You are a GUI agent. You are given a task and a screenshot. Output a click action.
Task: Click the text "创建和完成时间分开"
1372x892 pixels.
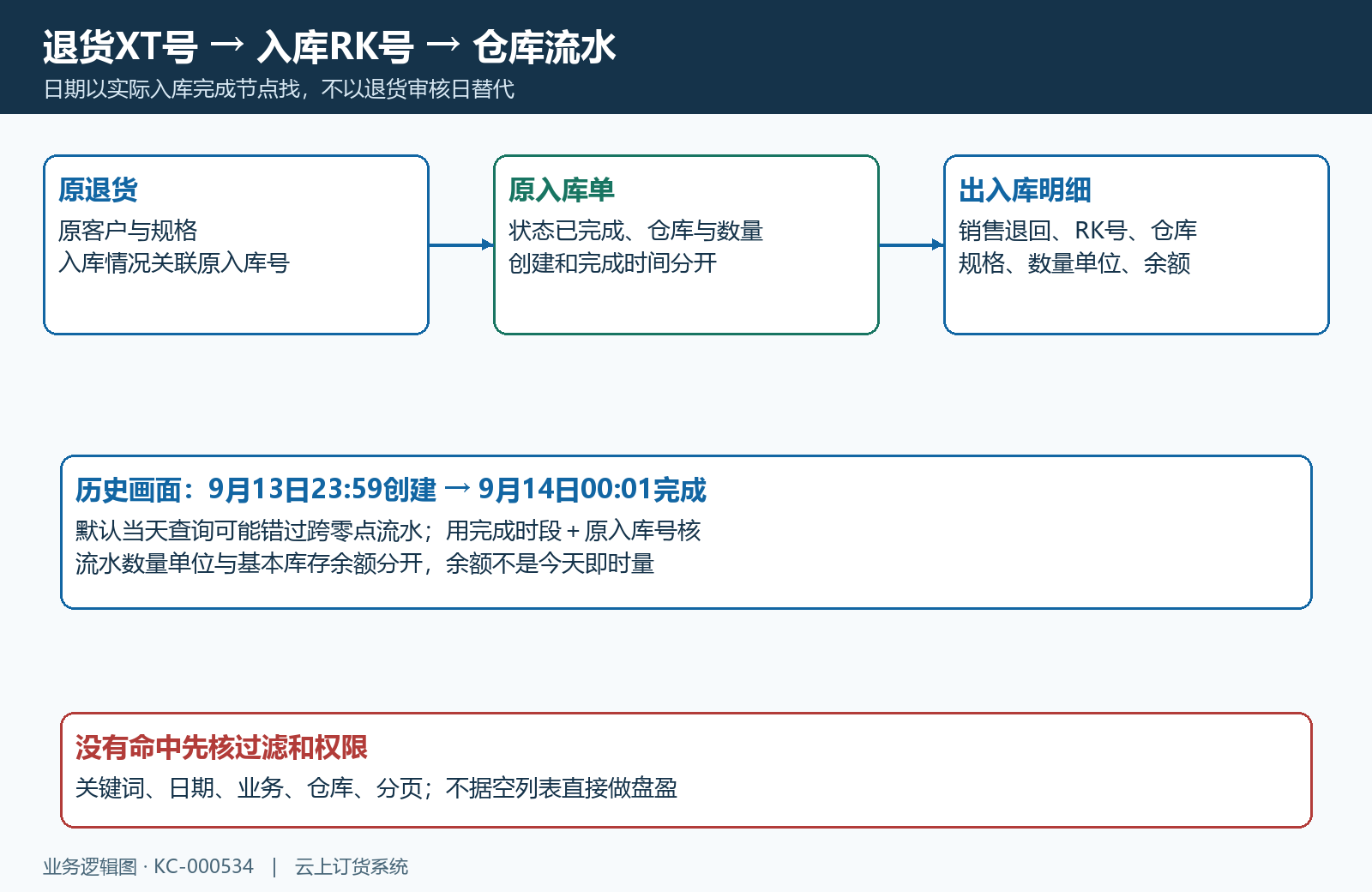tap(612, 262)
